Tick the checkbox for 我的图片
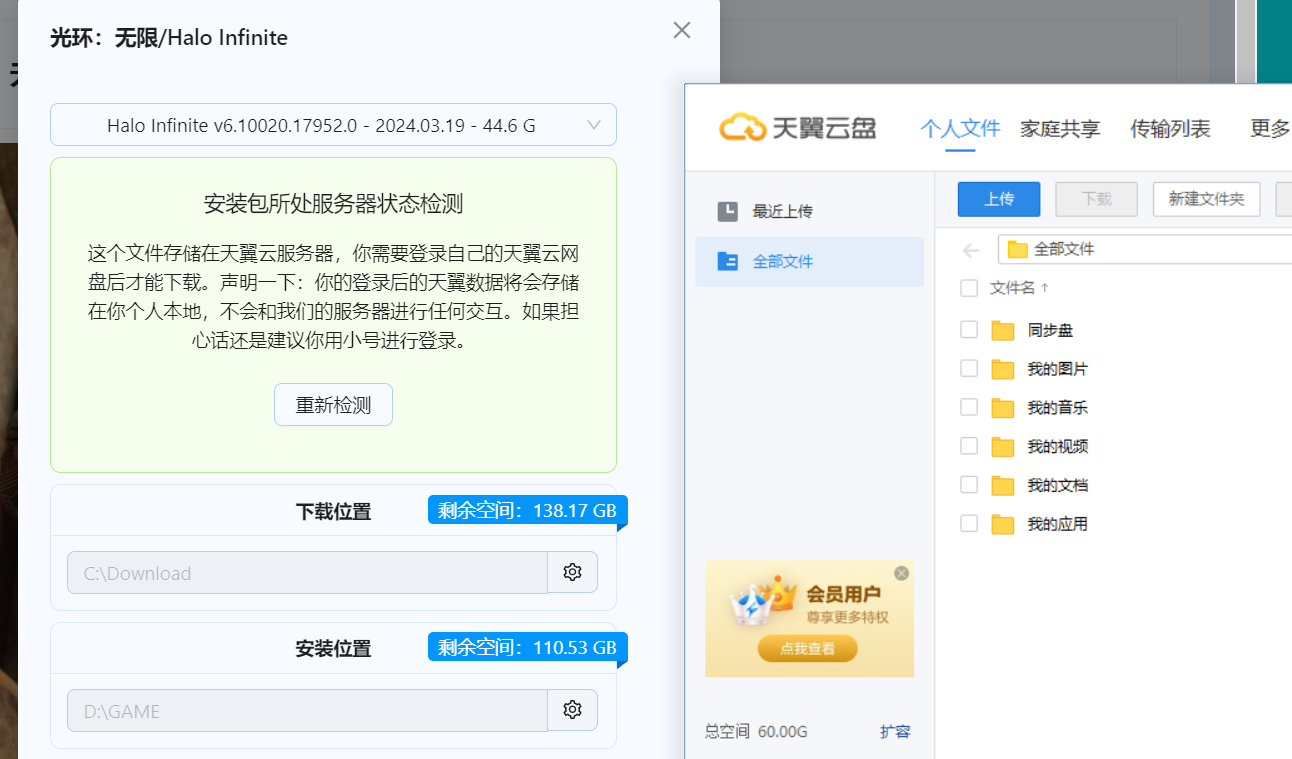This screenshot has height=759, width=1292. pyautogui.click(x=968, y=368)
